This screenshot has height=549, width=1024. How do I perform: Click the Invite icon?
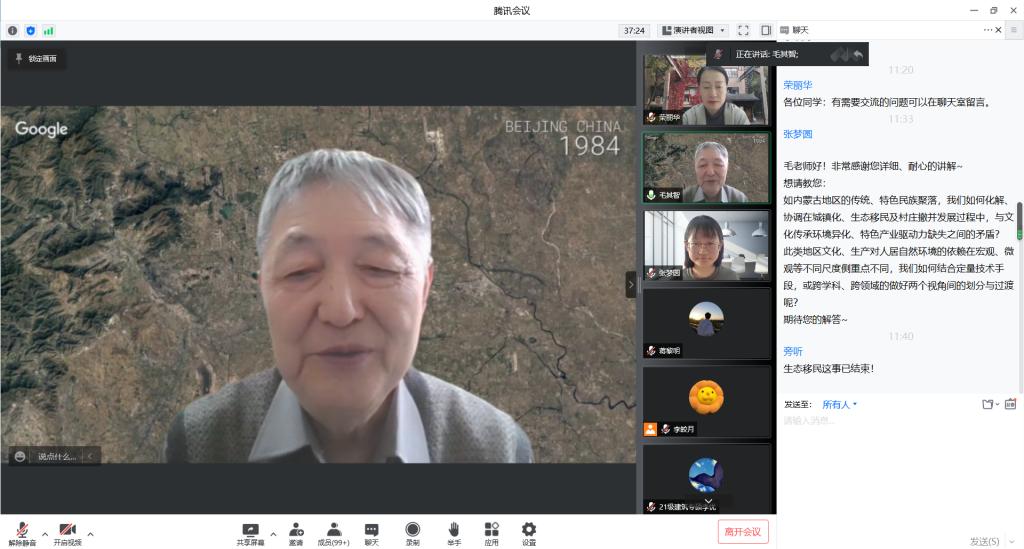coord(296,532)
